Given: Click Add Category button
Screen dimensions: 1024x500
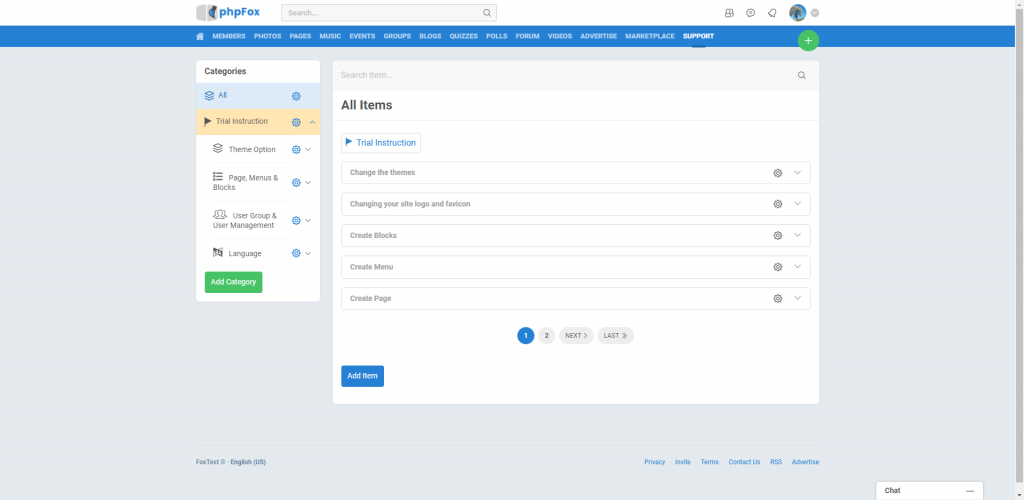Looking at the screenshot, I should pyautogui.click(x=233, y=282).
